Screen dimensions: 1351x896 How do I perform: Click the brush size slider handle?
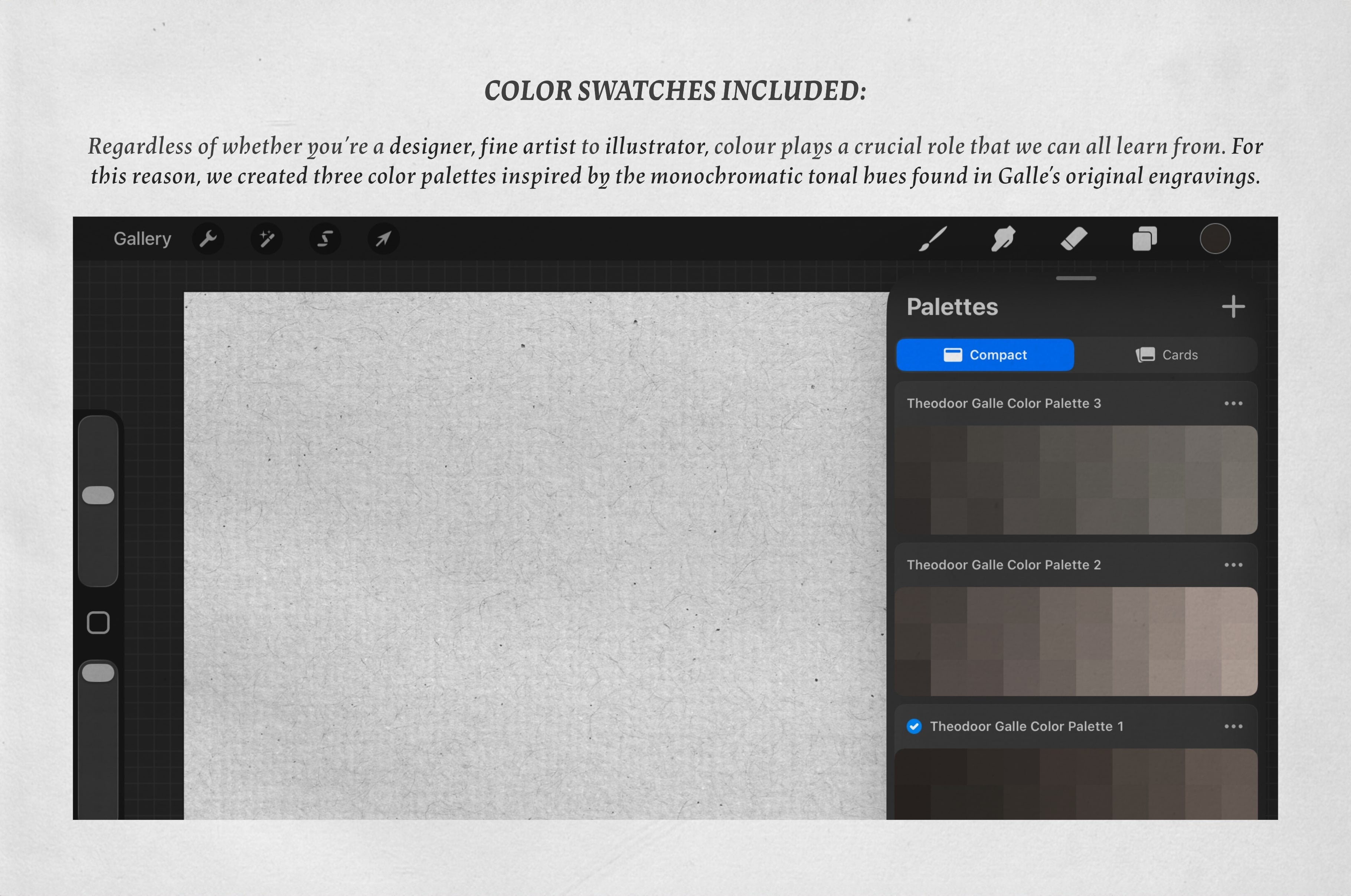coord(98,496)
